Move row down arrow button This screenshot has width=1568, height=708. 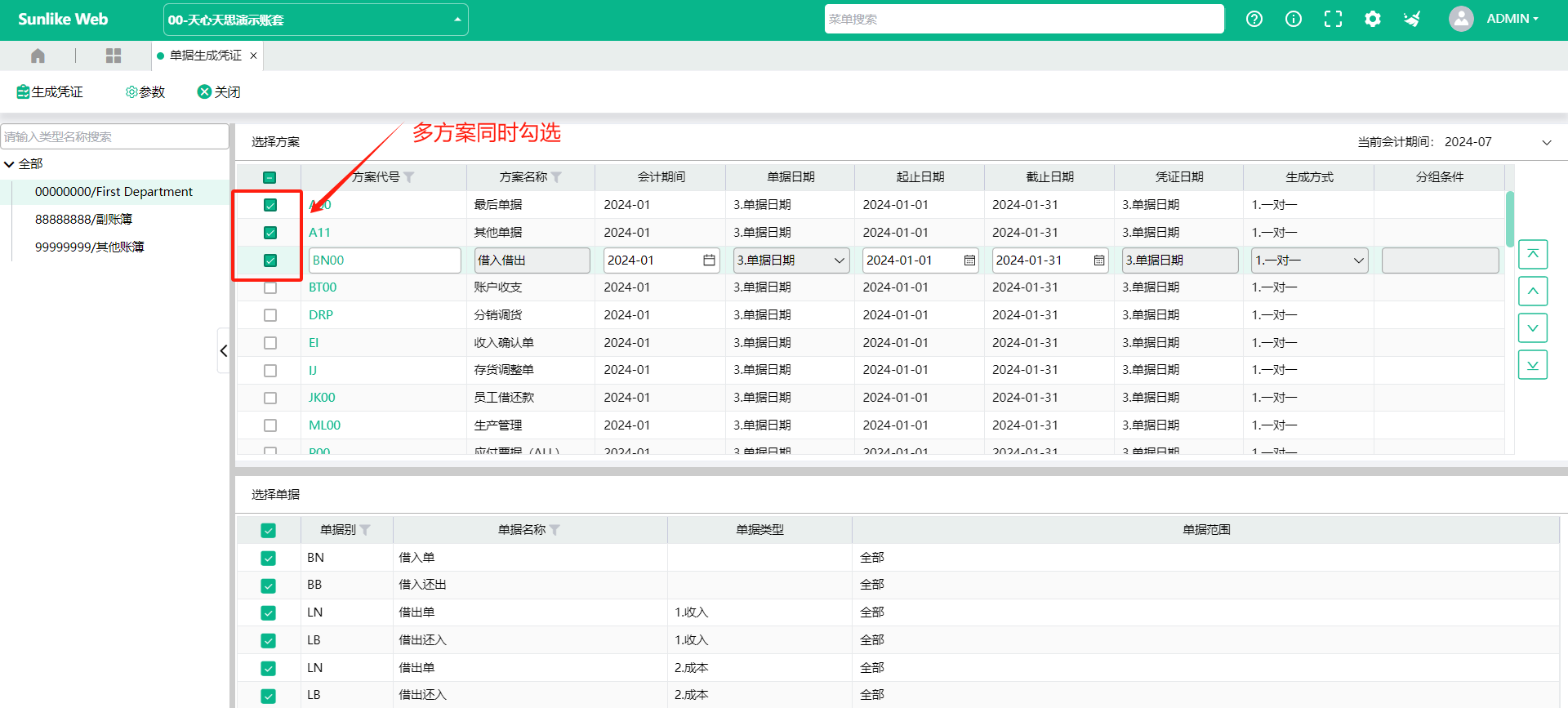click(1533, 328)
